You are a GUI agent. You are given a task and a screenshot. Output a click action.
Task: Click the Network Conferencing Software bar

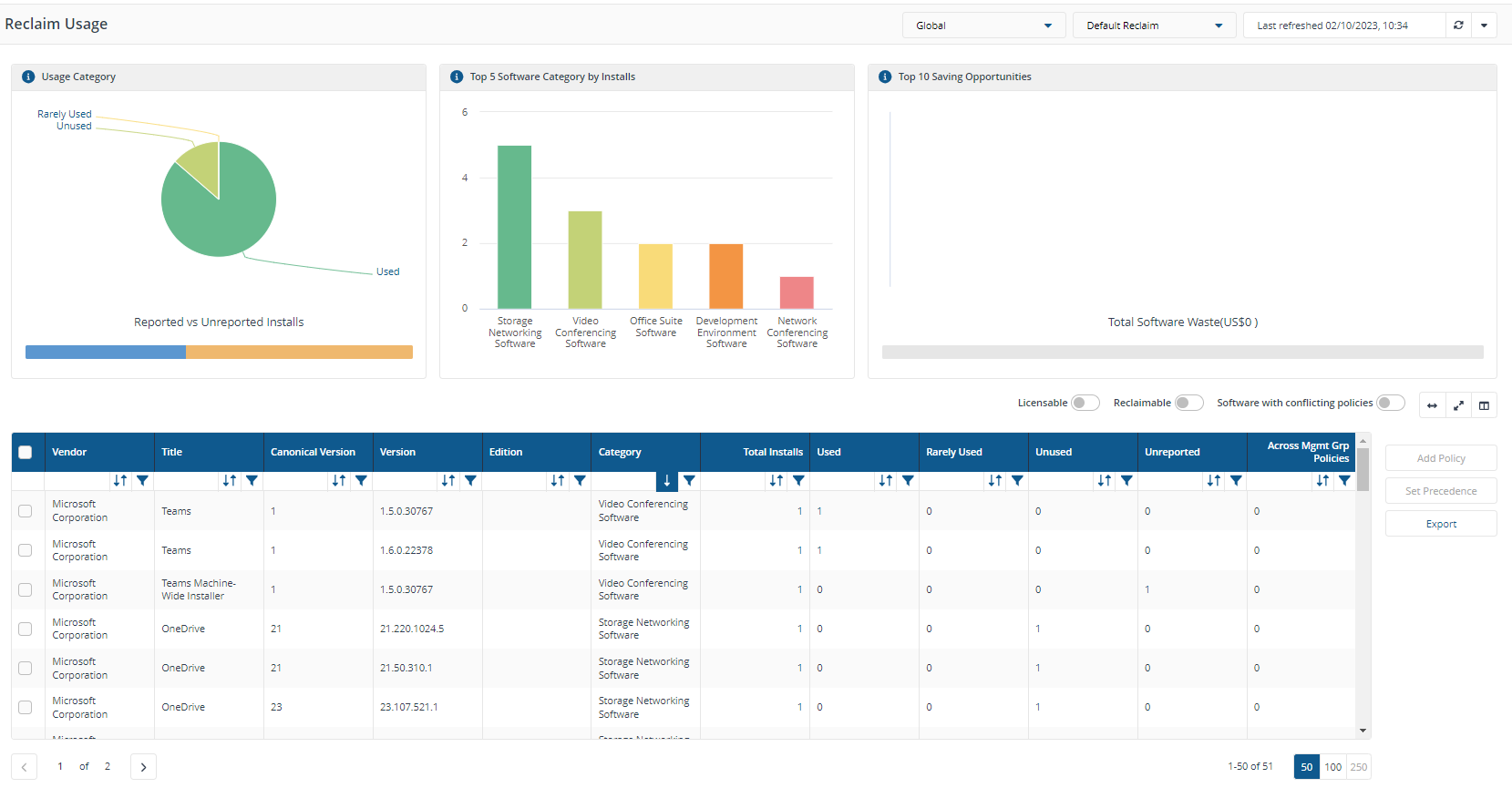click(x=797, y=292)
